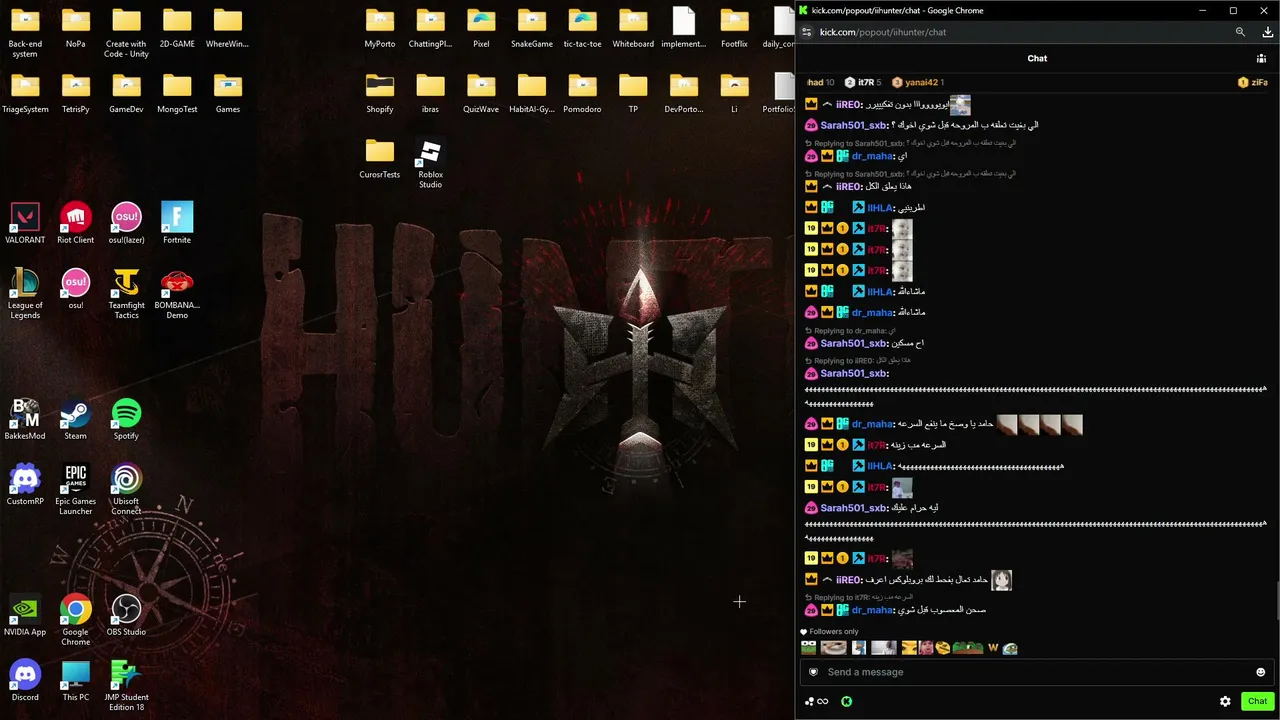Open the emoji picker in message box
1280x720 pixels.
coord(1260,672)
